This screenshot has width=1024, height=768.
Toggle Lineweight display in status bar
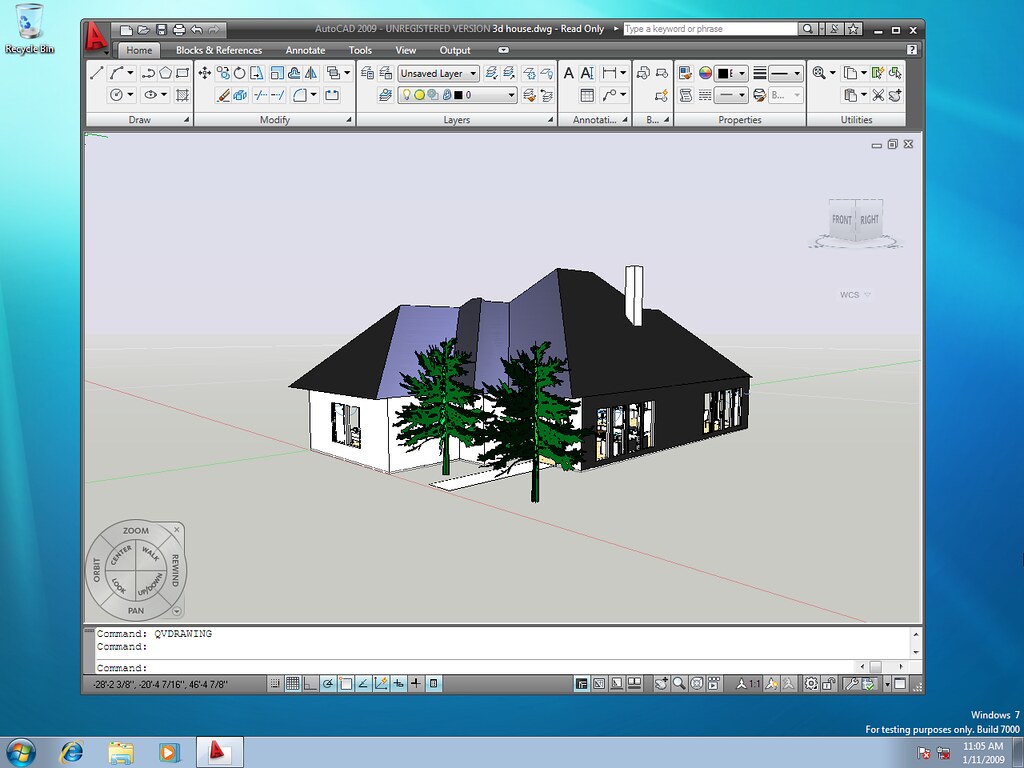pos(416,684)
